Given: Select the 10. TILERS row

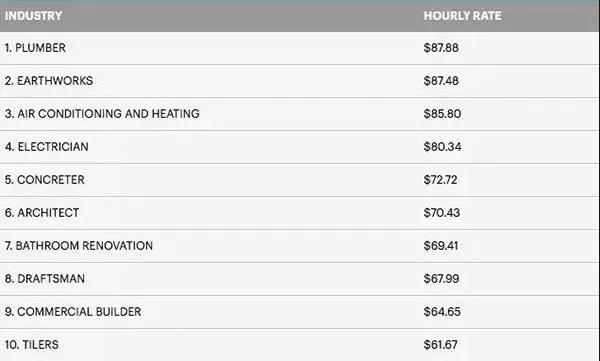Looking at the screenshot, I should point(300,345).
